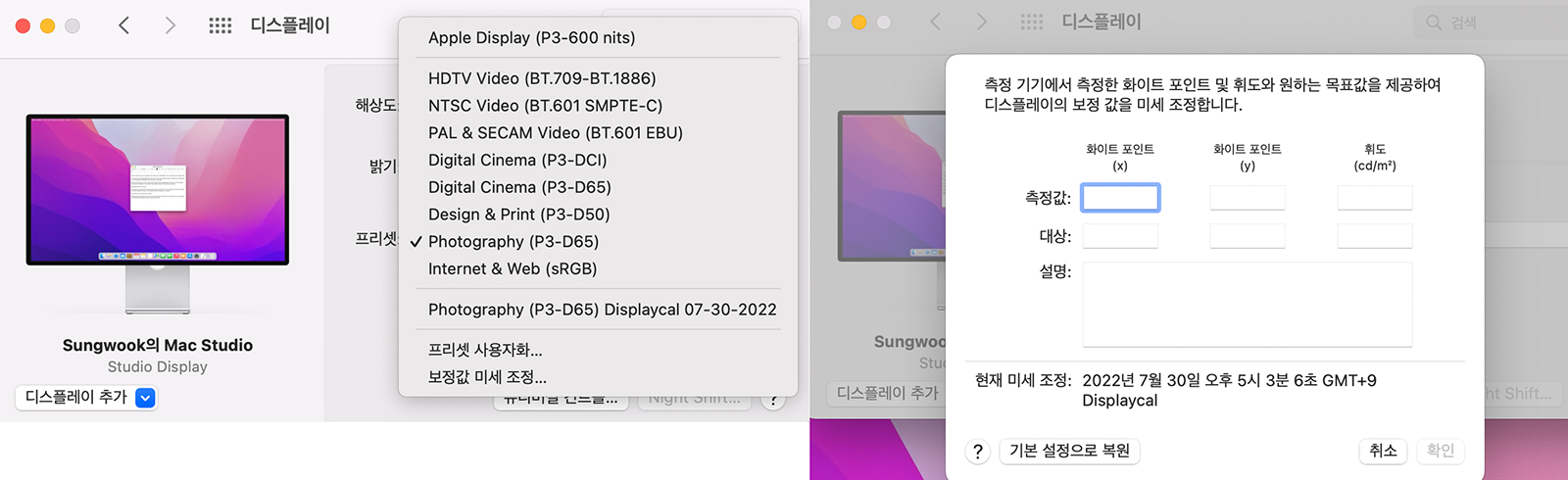1568x480 pixels.
Task: Click 디스플레이 추가 button in right window
Action: (887, 393)
